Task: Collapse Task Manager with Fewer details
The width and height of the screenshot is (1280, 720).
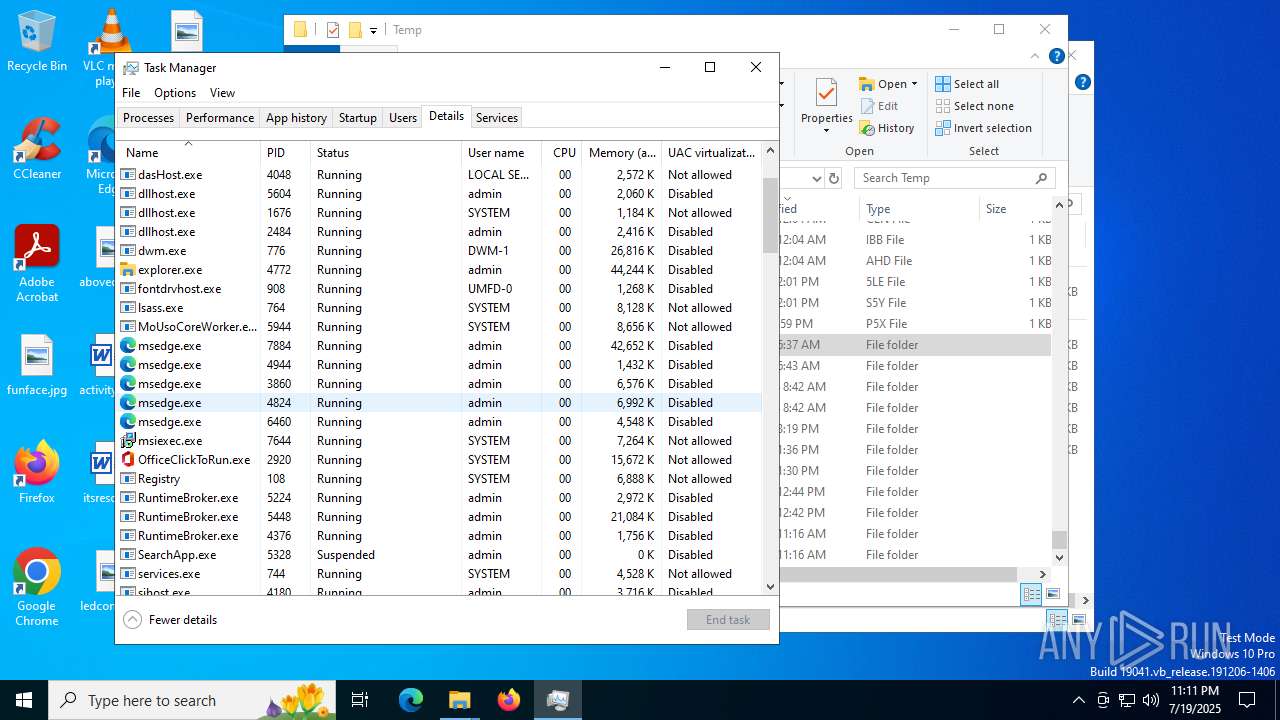Action: (170, 620)
